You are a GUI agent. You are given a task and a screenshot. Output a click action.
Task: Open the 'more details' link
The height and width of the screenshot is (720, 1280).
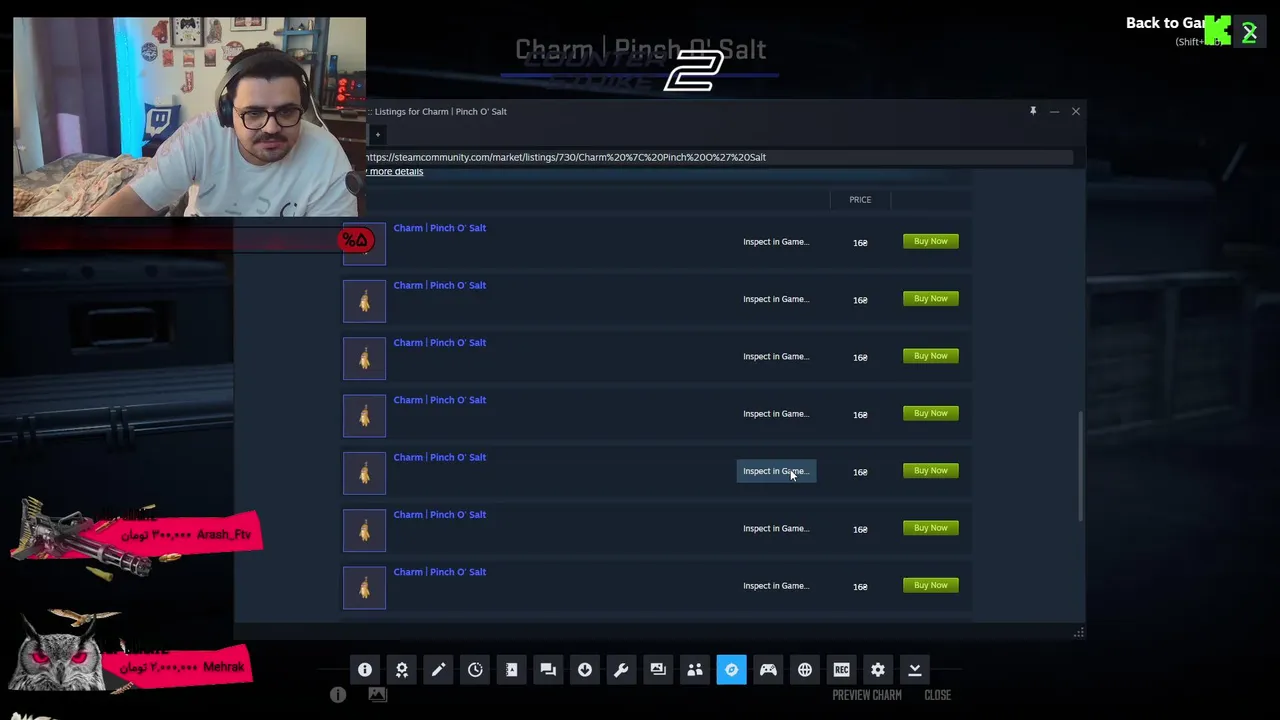pyautogui.click(x=394, y=172)
